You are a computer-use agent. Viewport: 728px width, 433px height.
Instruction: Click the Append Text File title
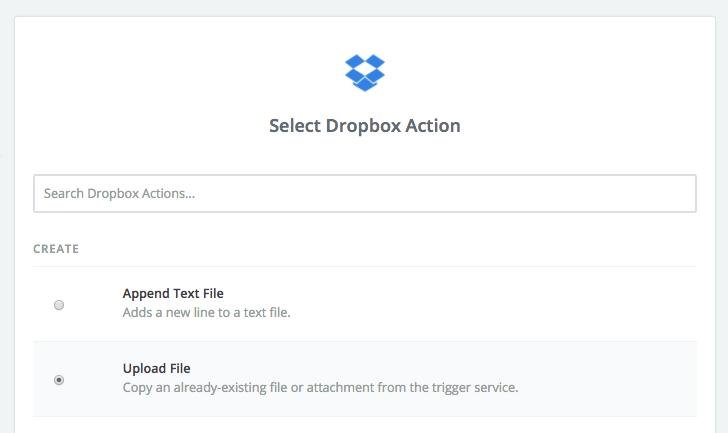[x=173, y=293]
